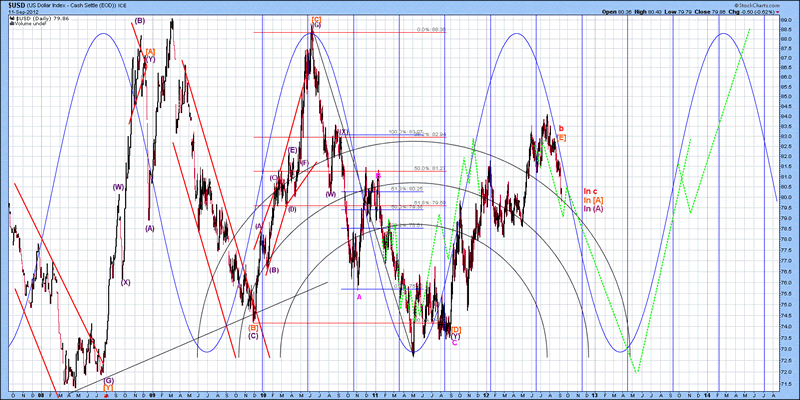Click the magenta A wave label
This screenshot has width=800, height=400.
tap(359, 298)
